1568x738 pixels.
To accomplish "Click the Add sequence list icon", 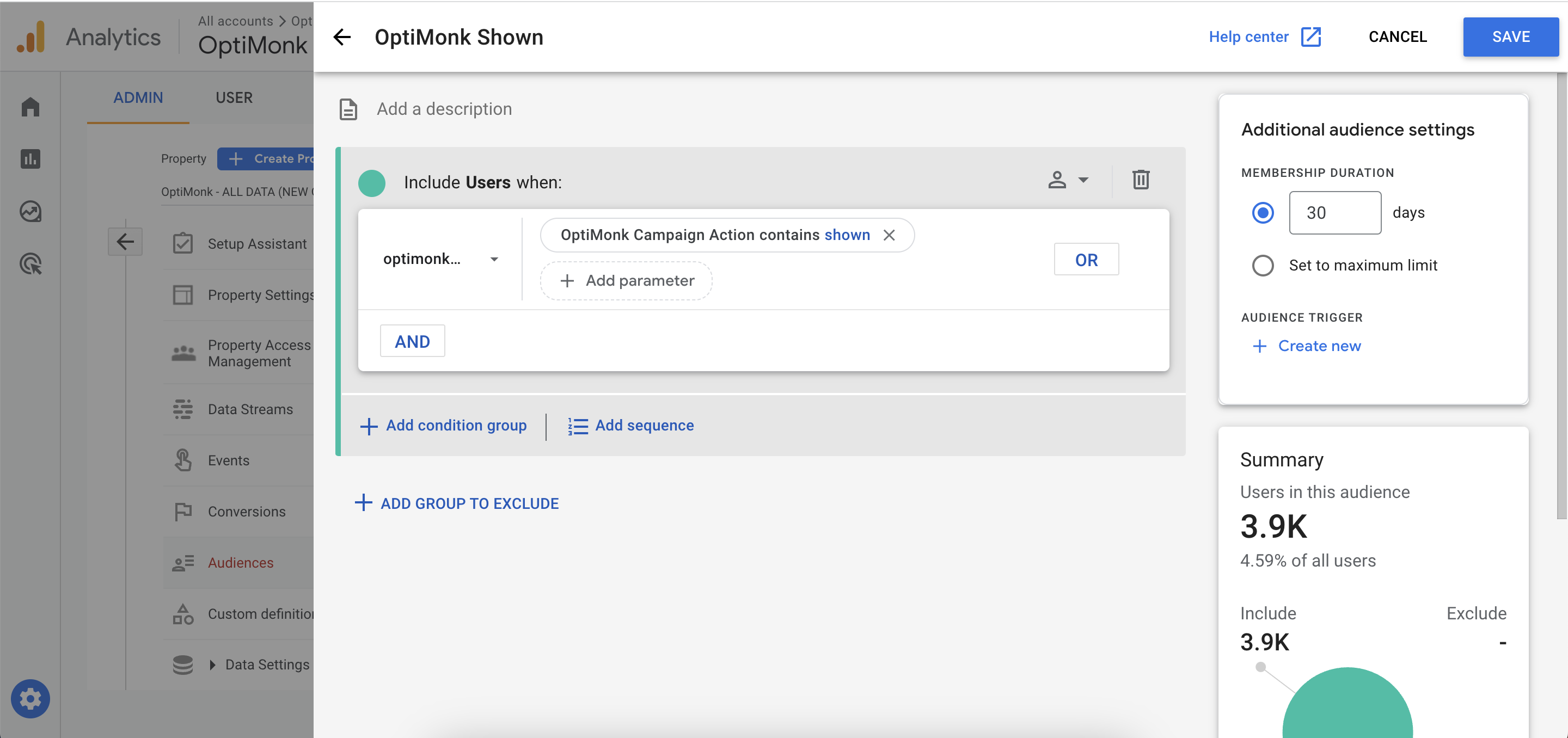I will pyautogui.click(x=578, y=427).
